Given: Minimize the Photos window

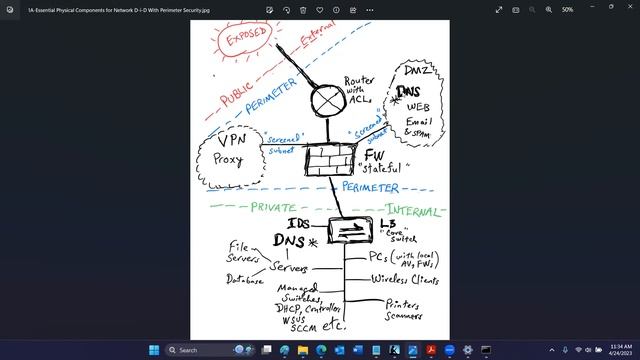Looking at the screenshot, I should point(593,7).
